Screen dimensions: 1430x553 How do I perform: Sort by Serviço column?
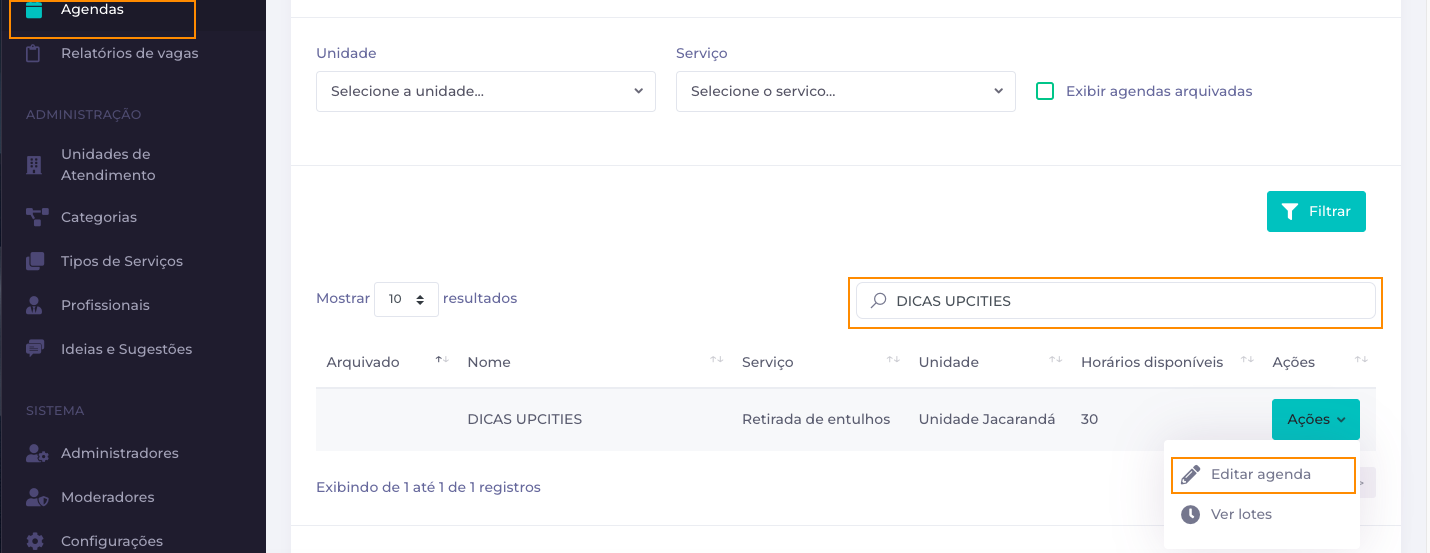coord(820,362)
